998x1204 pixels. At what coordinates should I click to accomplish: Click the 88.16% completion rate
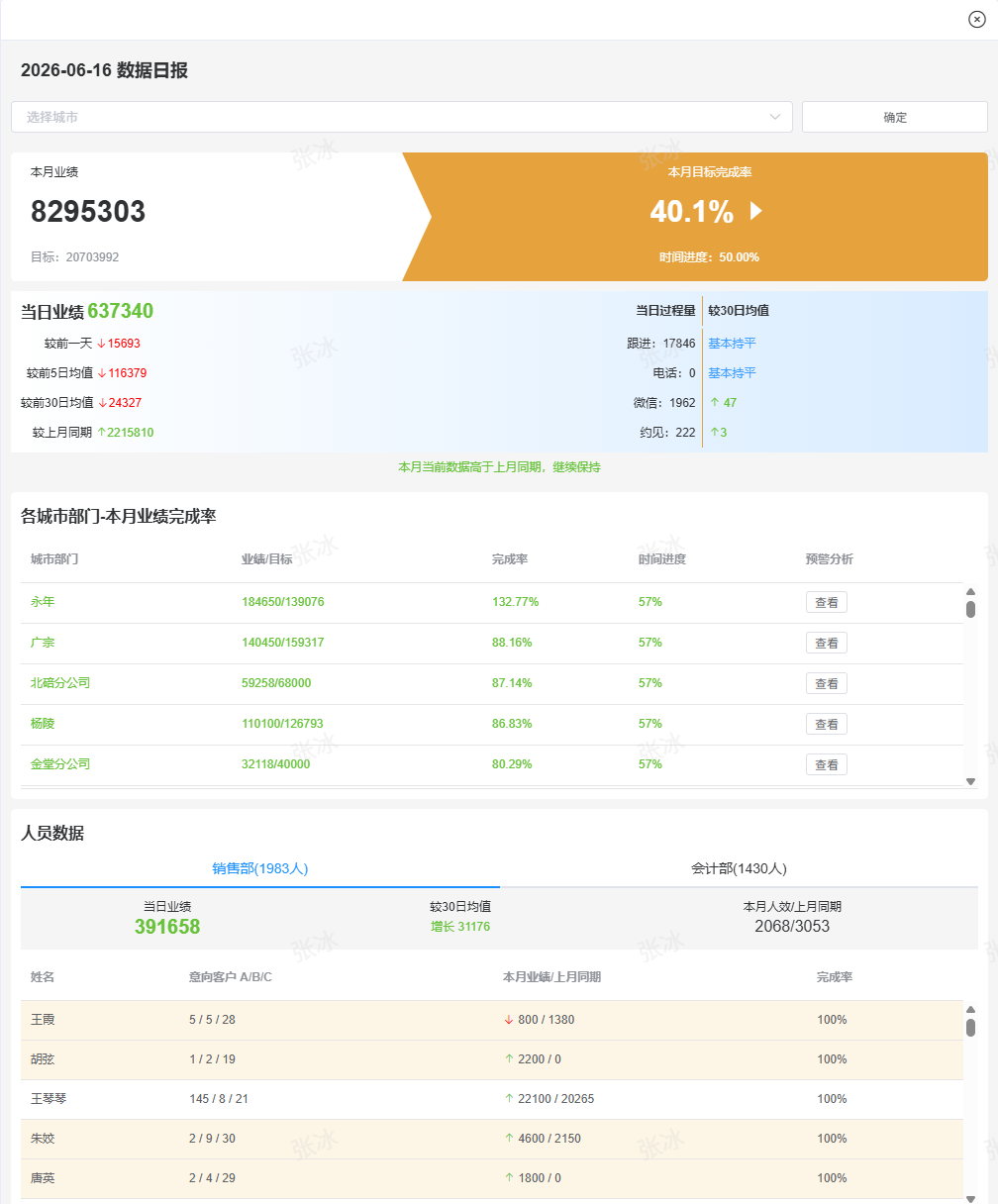pos(512,643)
